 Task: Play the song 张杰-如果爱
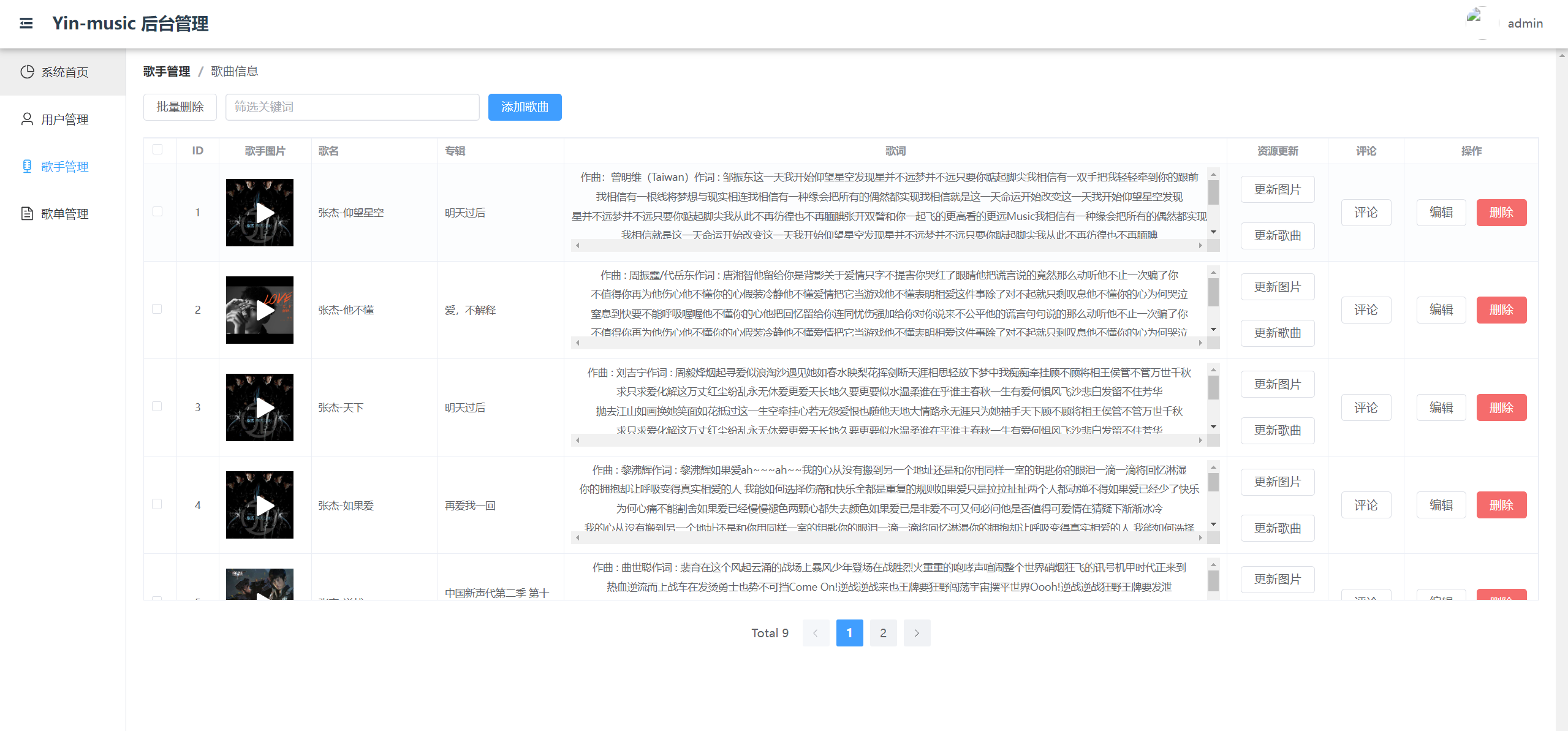265,505
